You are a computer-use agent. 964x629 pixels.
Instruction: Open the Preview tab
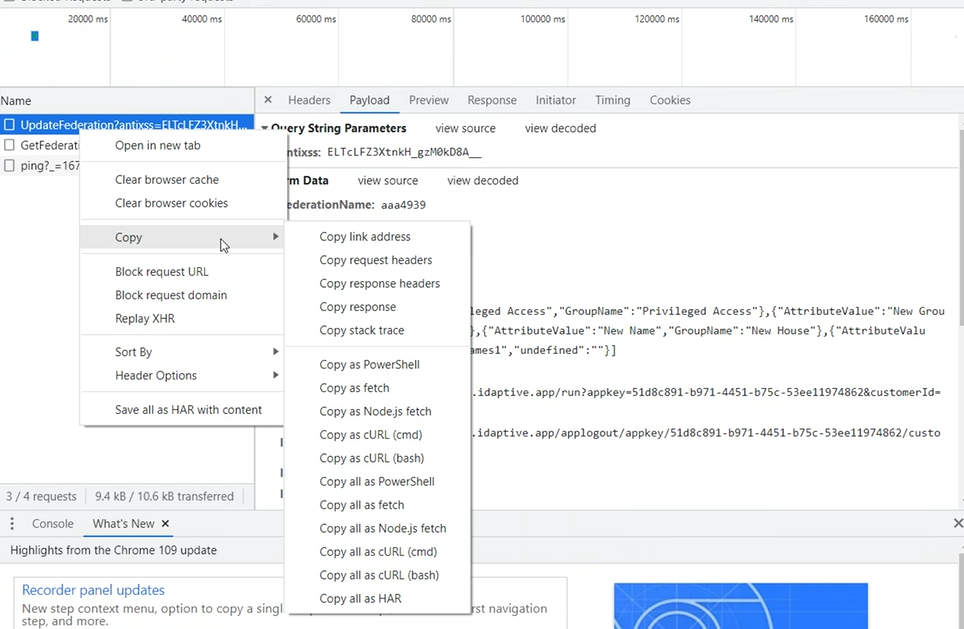429,100
